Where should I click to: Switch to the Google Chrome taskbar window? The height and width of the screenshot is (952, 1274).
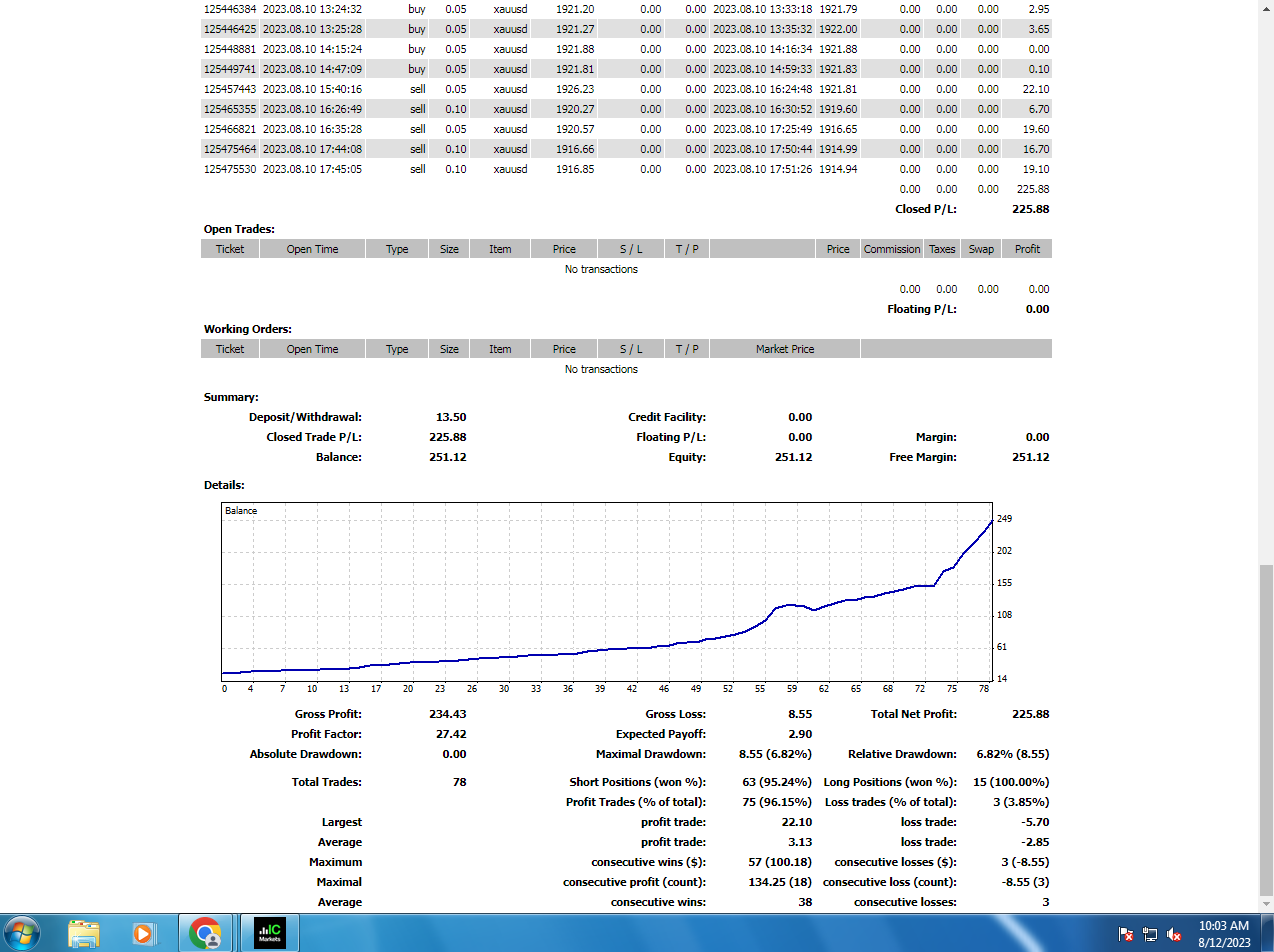click(206, 933)
